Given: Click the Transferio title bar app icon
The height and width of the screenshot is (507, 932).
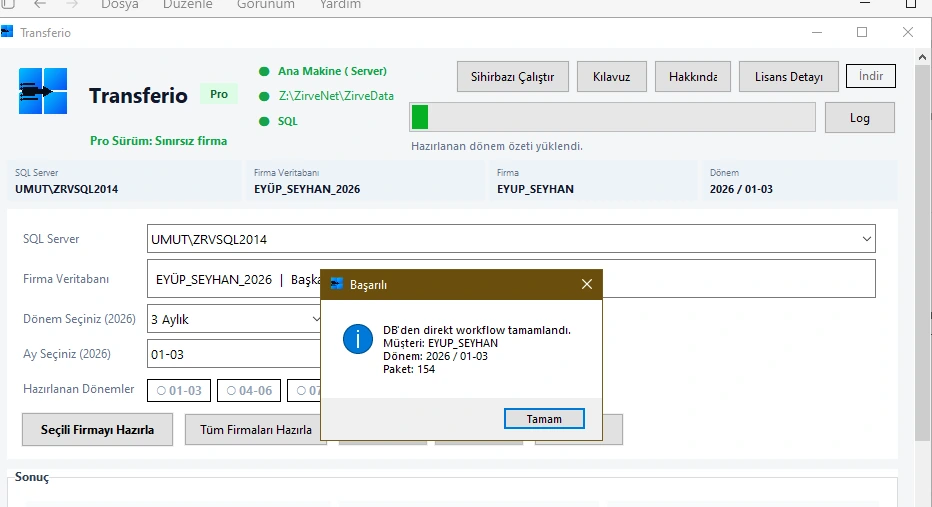Looking at the screenshot, I should [x=7, y=32].
